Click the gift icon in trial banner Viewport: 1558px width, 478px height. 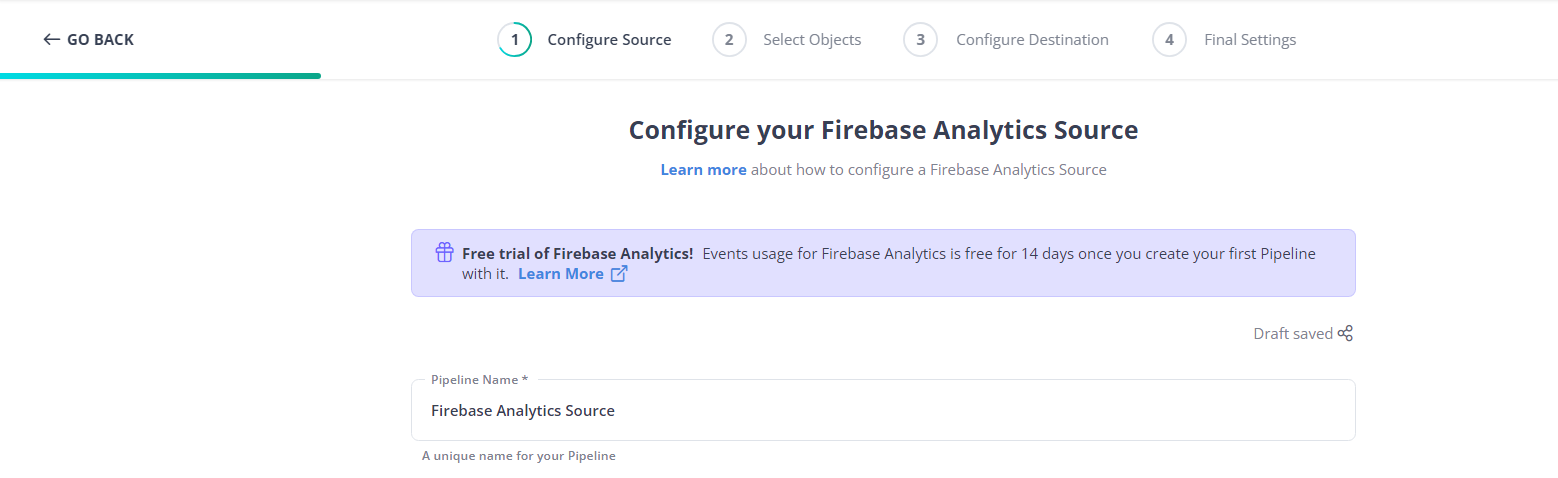pos(445,253)
